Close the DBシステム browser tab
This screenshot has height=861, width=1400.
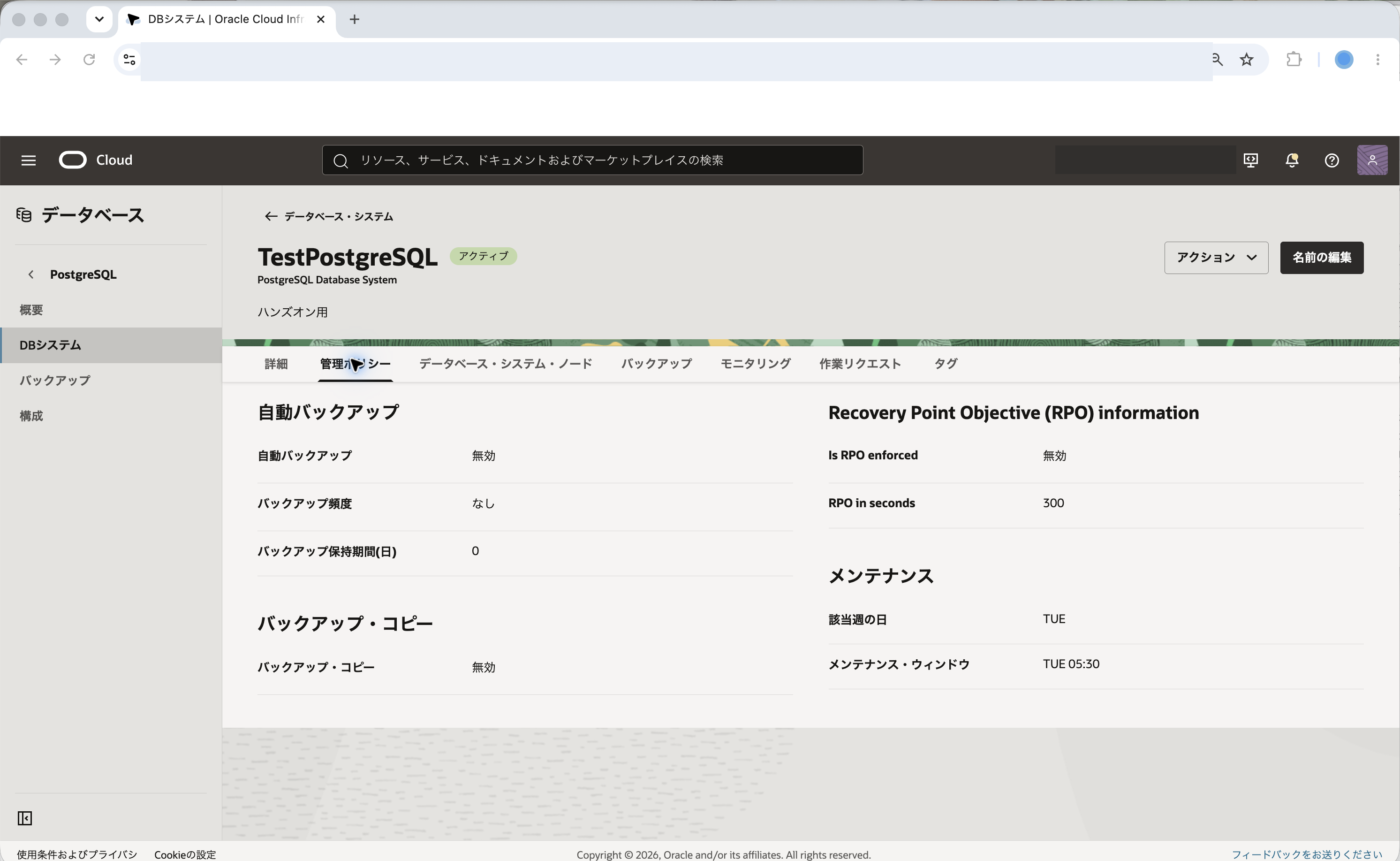pos(320,19)
